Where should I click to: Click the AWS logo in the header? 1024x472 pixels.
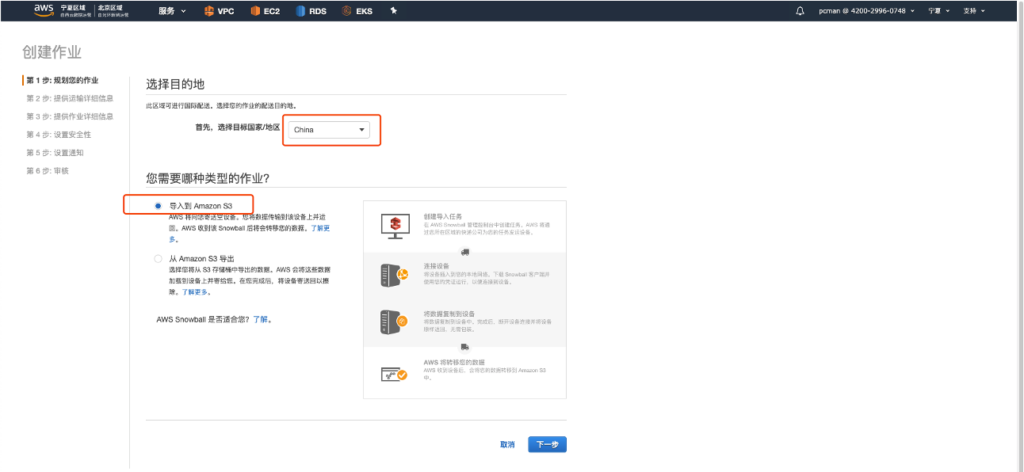[x=43, y=10]
